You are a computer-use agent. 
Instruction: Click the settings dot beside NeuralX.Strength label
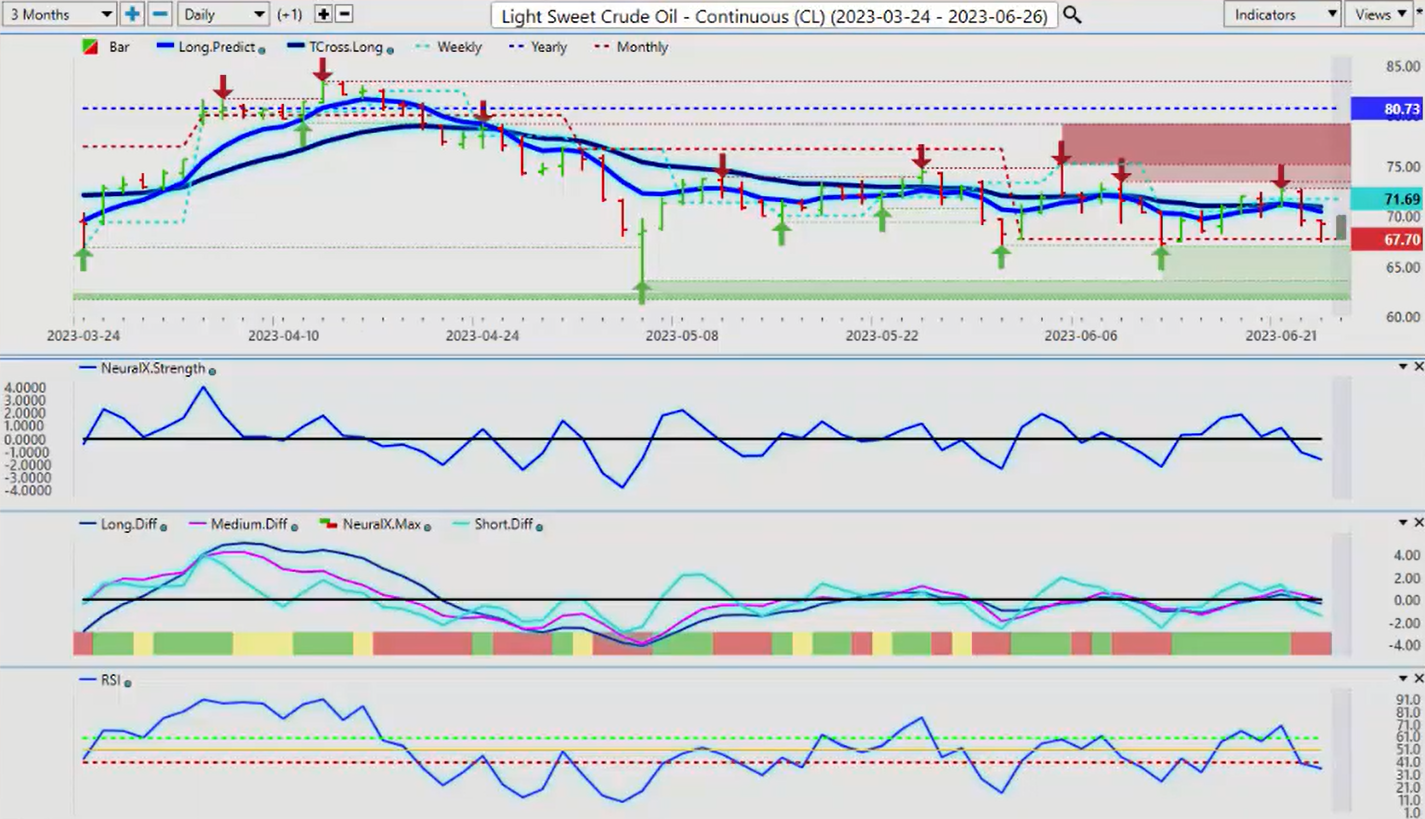click(x=212, y=370)
